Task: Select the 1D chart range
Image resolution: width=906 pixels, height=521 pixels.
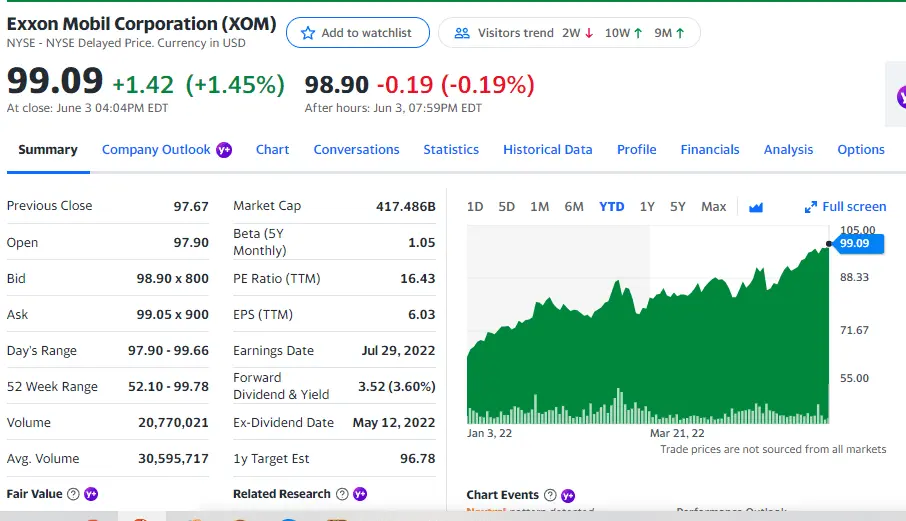Action: tap(475, 207)
